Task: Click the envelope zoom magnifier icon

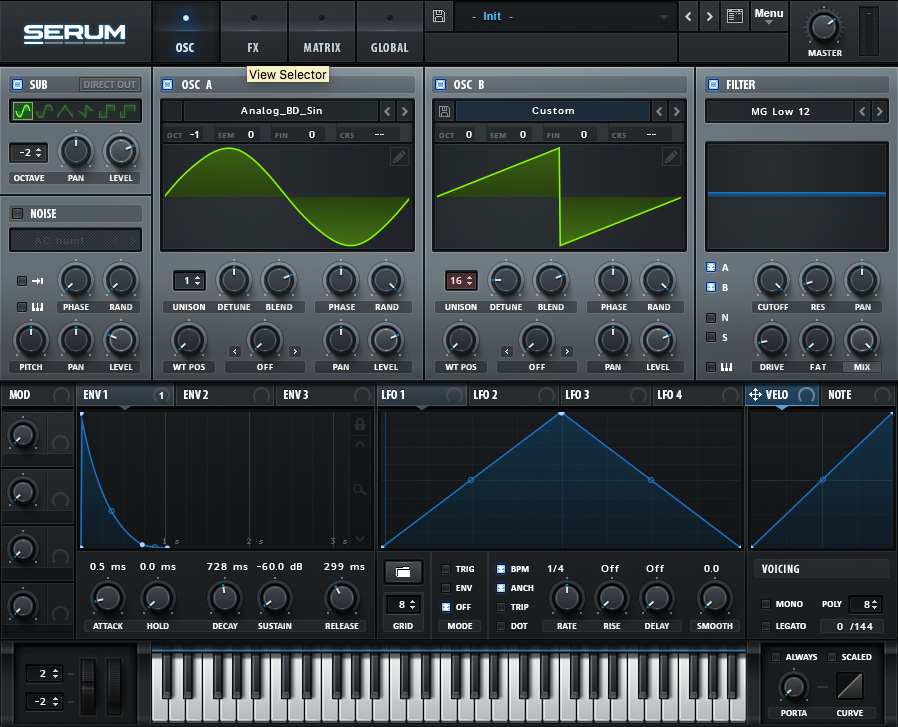Action: point(360,489)
